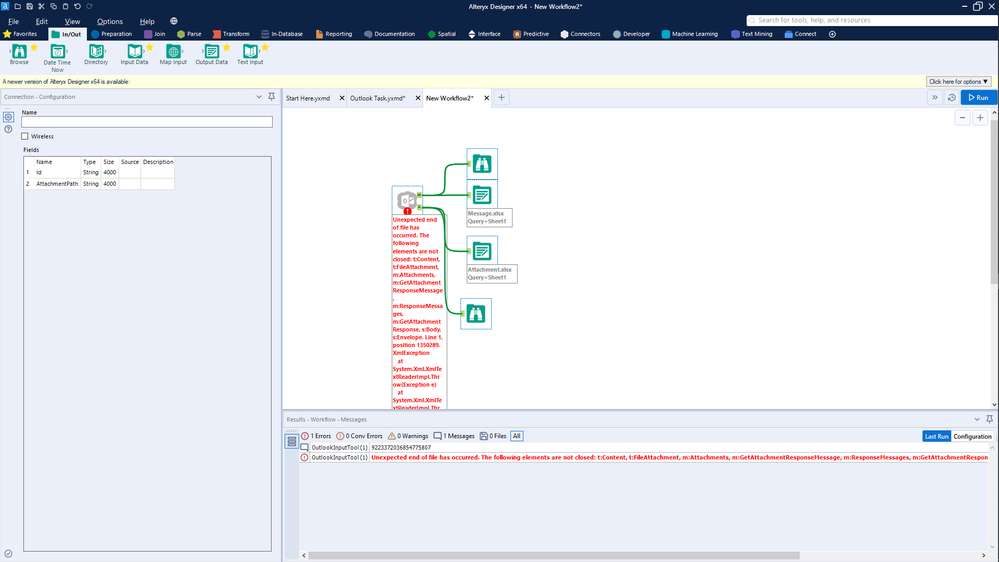Click the Outlook Input tool on canvas
The width and height of the screenshot is (999, 562).
pyautogui.click(x=406, y=201)
